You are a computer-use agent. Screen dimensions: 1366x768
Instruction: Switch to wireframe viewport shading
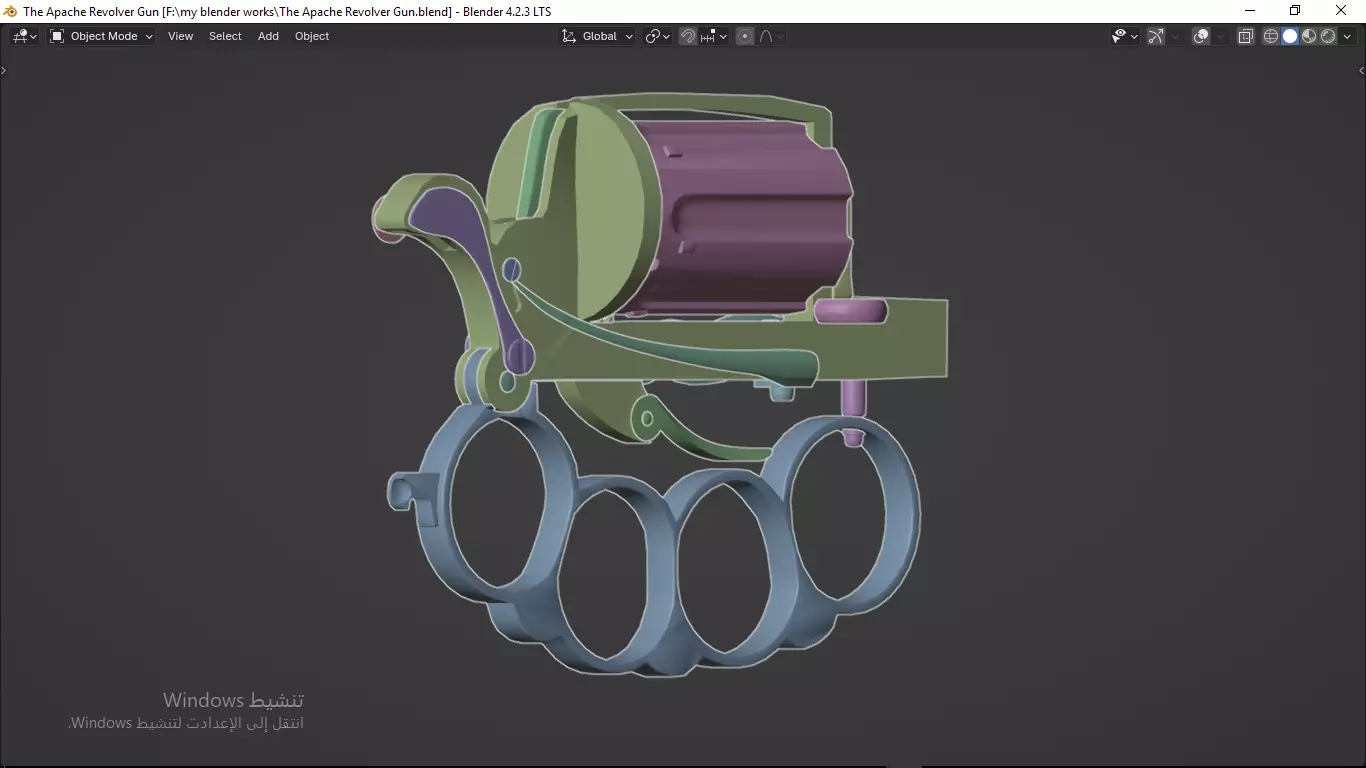click(x=1271, y=36)
